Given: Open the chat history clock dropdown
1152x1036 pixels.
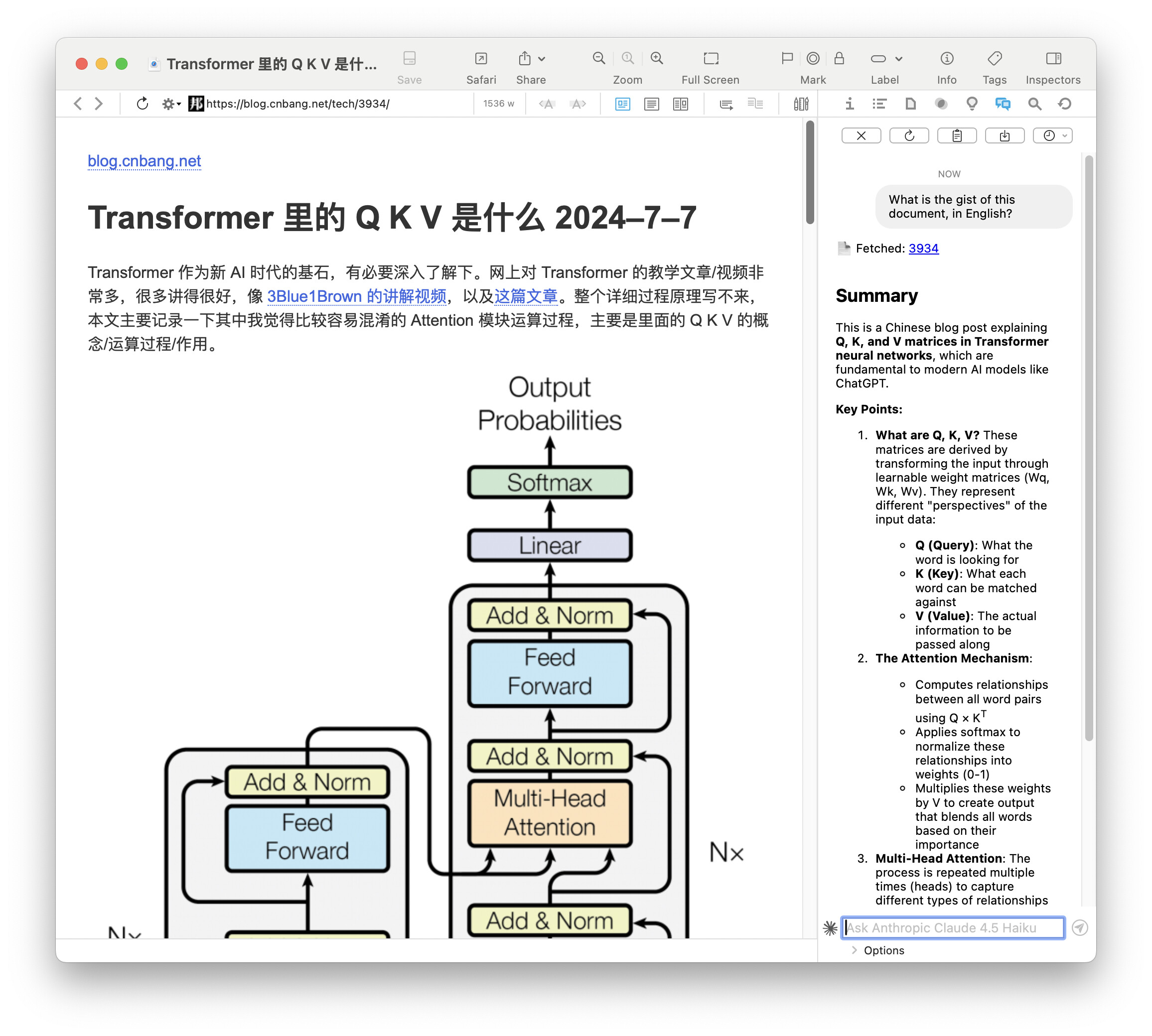Looking at the screenshot, I should click(x=1052, y=135).
